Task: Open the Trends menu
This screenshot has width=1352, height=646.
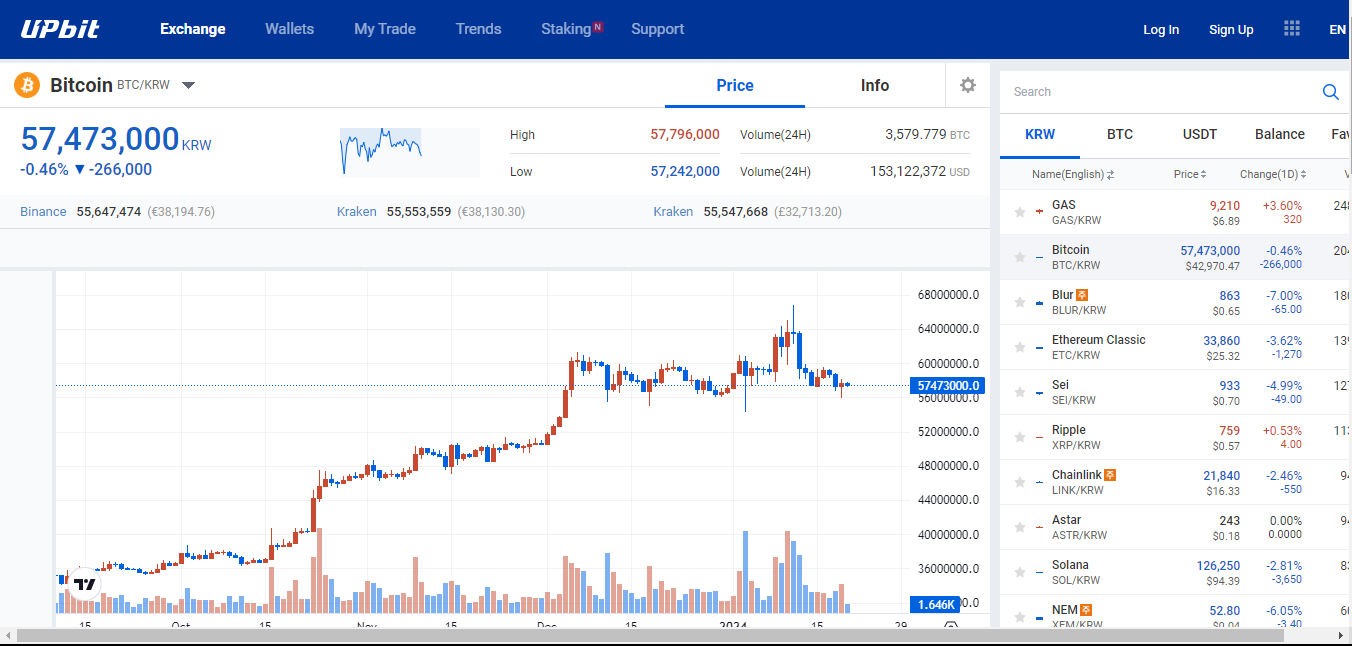Action: 479,29
